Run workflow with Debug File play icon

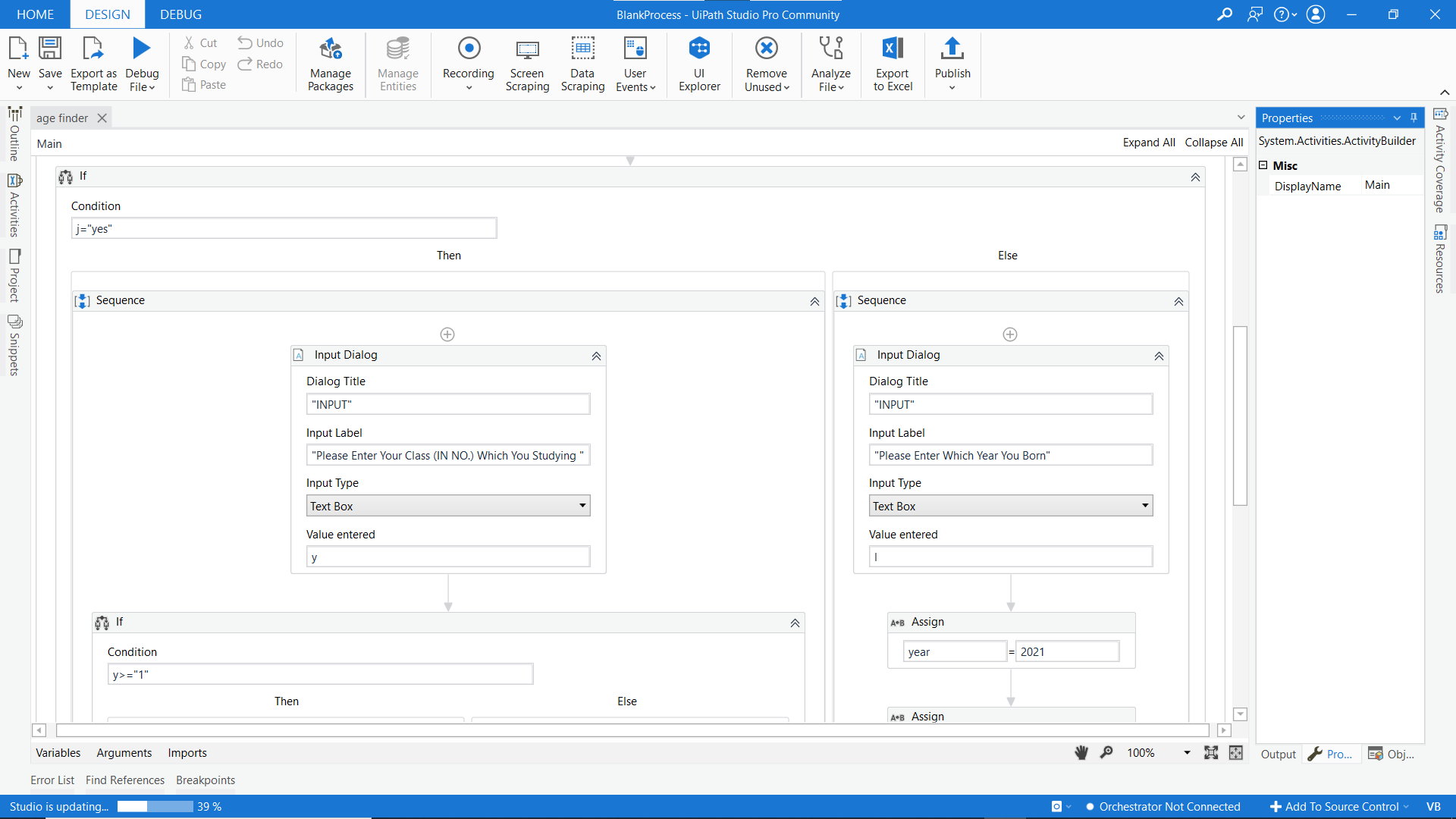click(x=142, y=49)
